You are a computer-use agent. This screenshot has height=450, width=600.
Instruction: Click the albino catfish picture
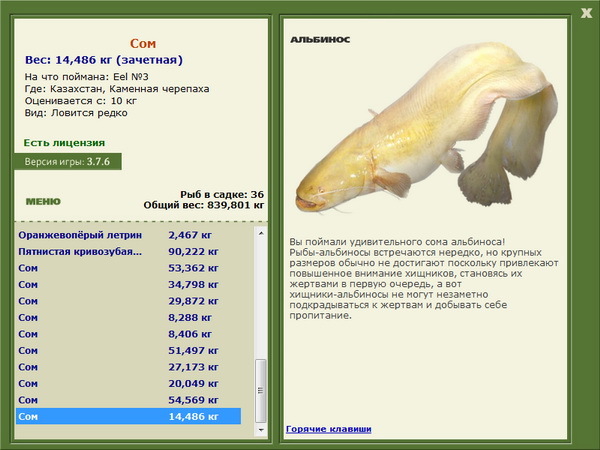(426, 128)
